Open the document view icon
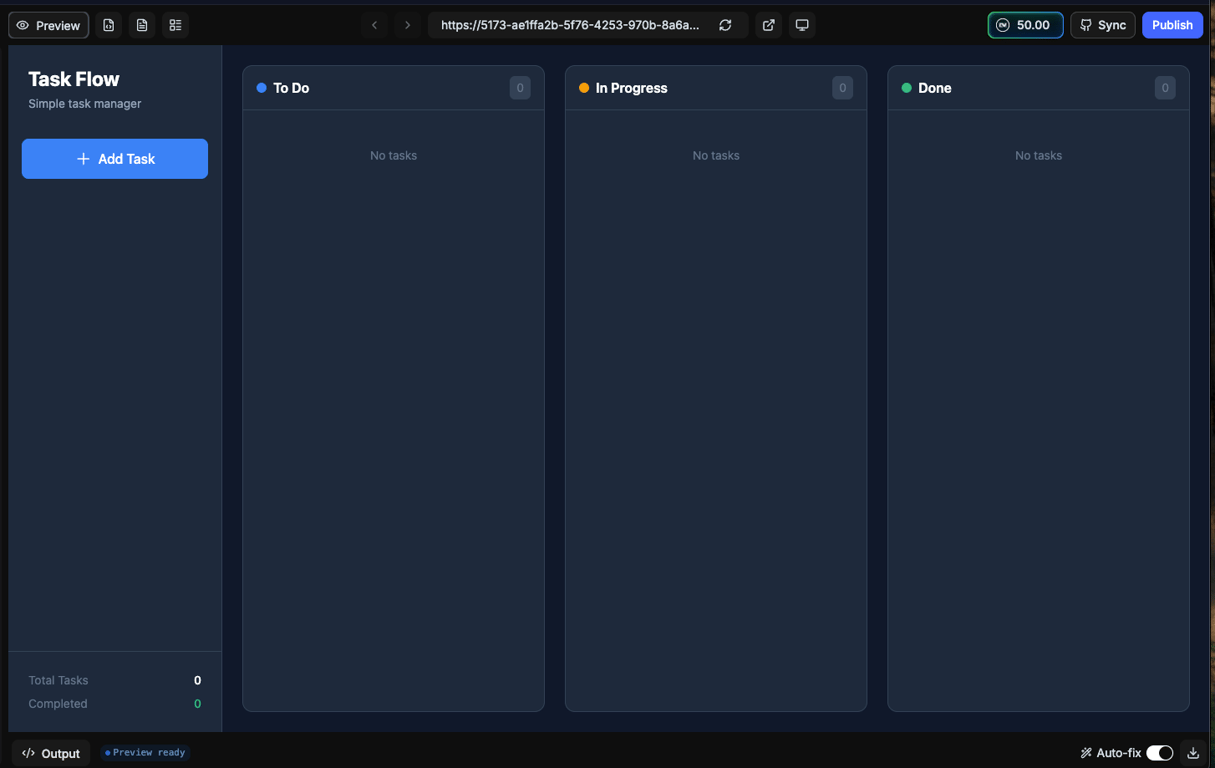This screenshot has height=768, width=1215. (142, 25)
